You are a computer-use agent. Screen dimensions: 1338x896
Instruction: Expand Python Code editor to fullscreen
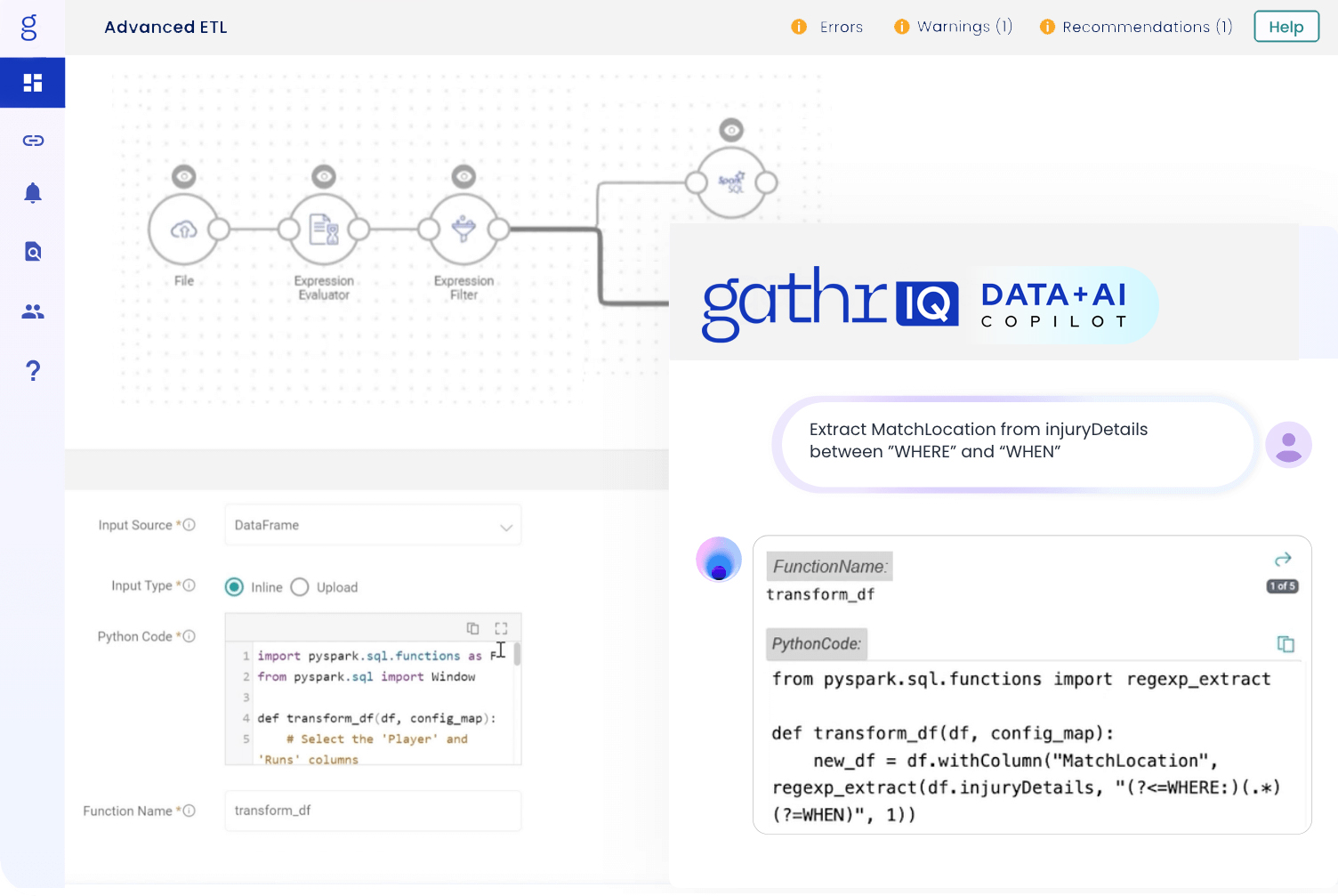(x=501, y=628)
